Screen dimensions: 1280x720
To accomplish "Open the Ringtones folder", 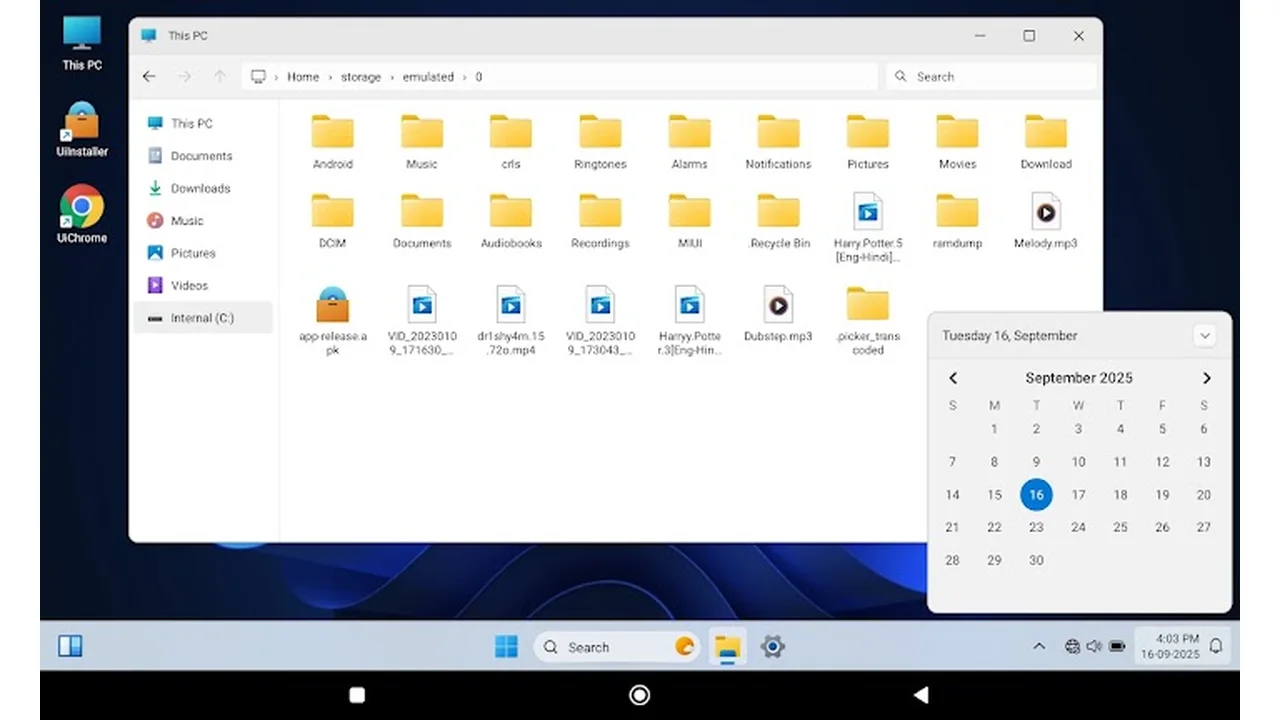I will point(600,142).
